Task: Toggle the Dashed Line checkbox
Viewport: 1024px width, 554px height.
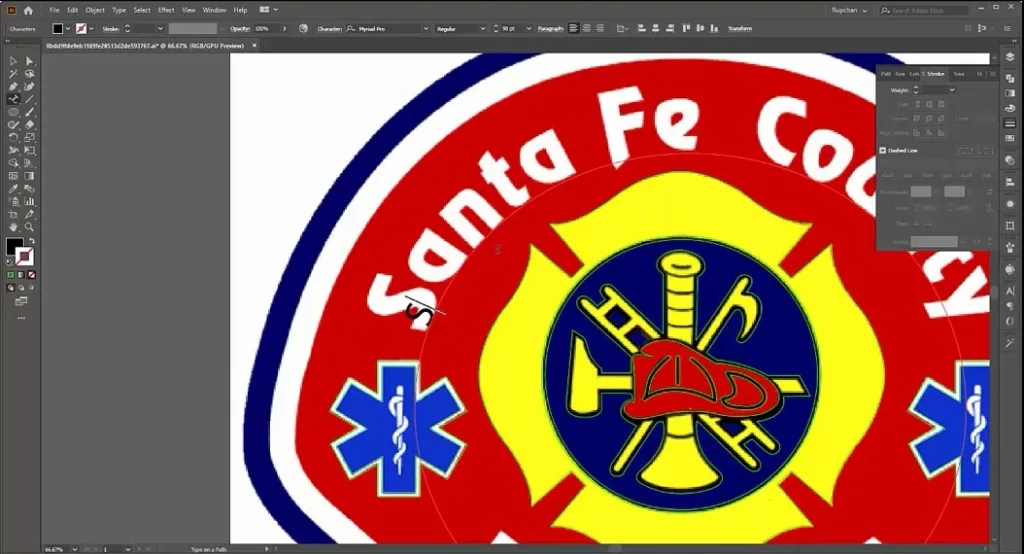Action: point(883,150)
